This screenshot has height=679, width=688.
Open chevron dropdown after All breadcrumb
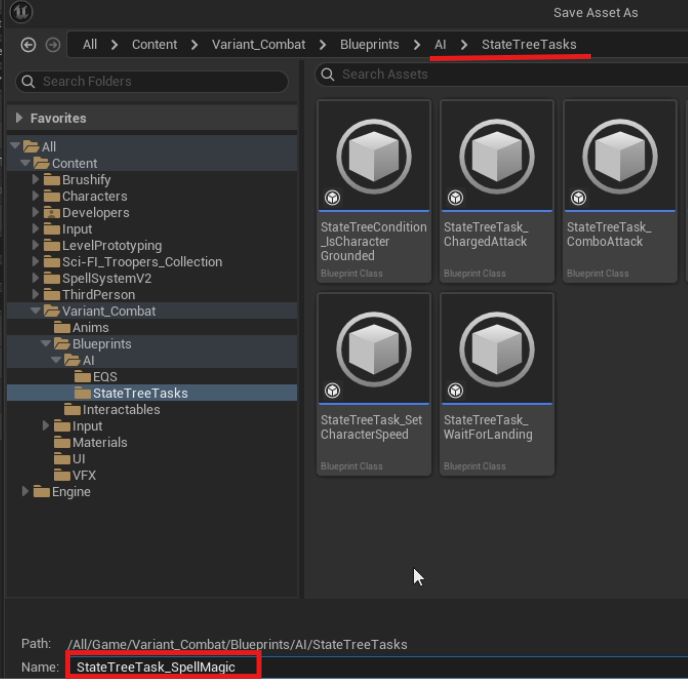pyautogui.click(x=115, y=45)
